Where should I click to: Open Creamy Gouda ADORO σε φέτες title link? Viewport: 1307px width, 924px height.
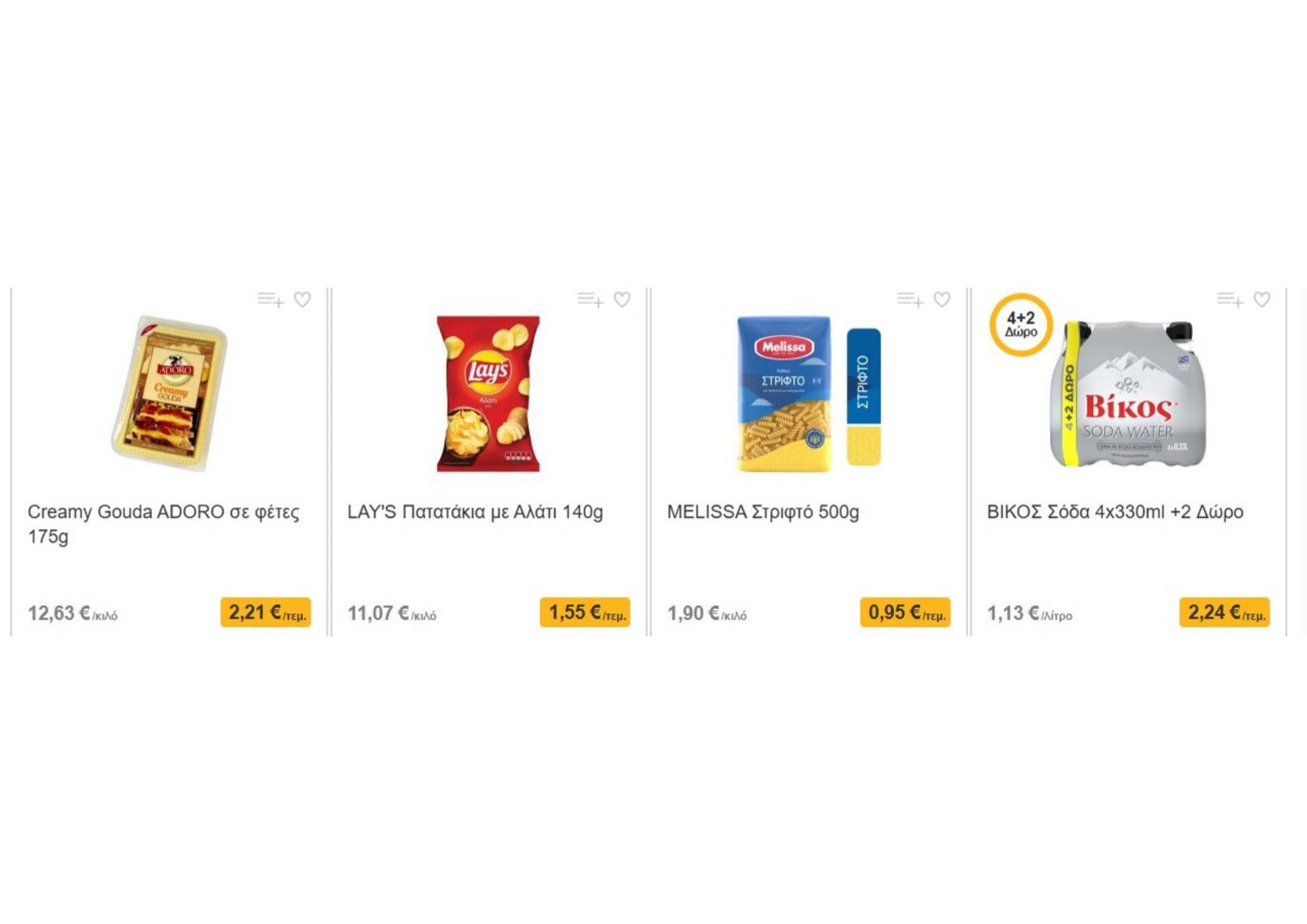(164, 524)
